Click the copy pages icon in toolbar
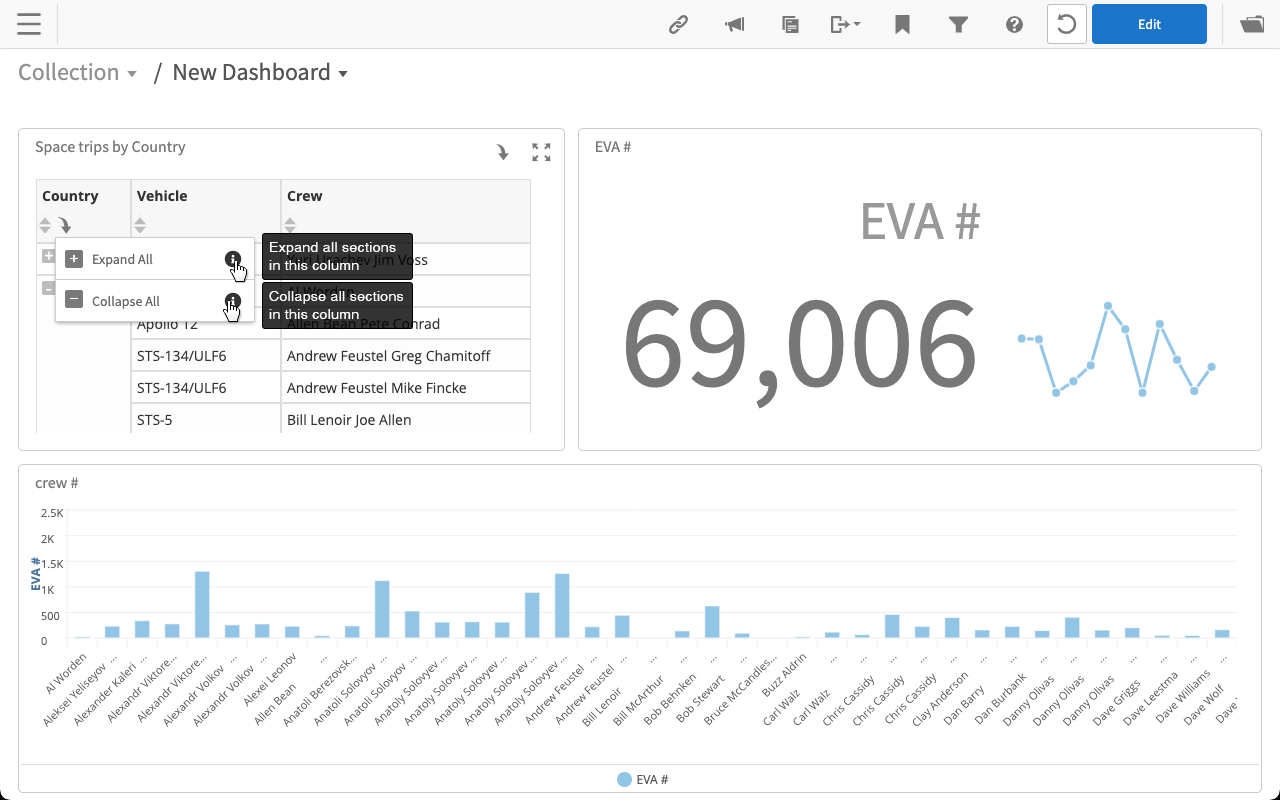Screen dimensions: 1280x800 point(790,25)
